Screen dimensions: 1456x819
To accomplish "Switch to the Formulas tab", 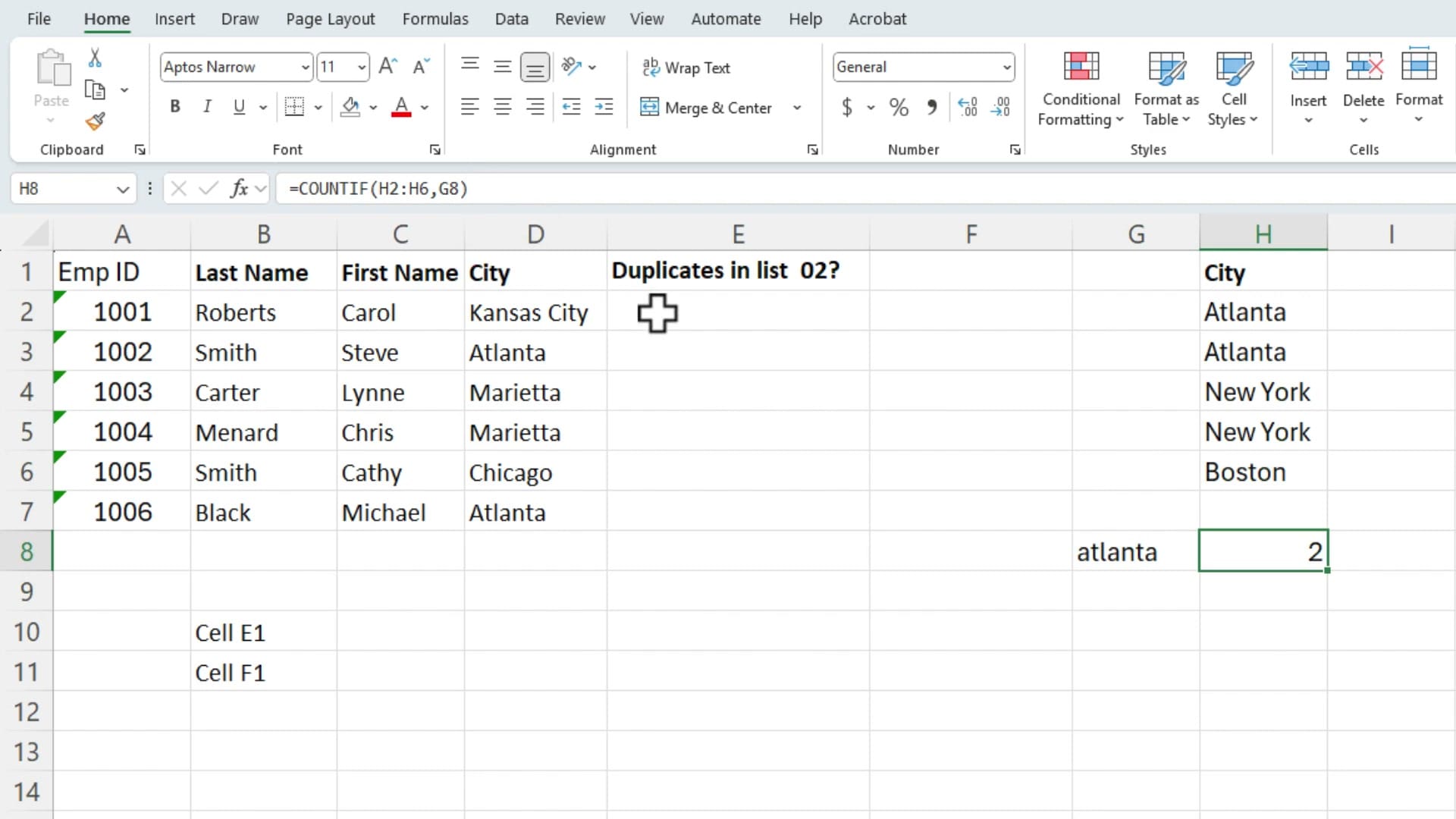I will point(435,18).
